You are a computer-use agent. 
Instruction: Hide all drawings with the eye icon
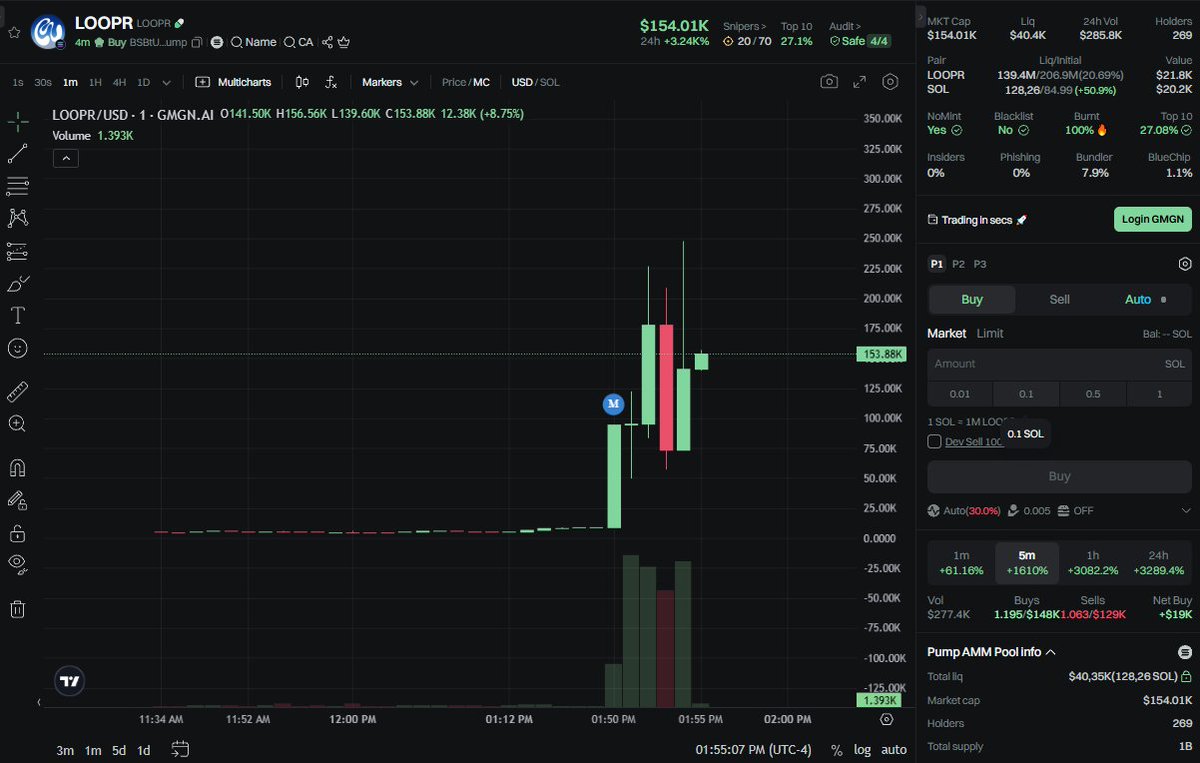pyautogui.click(x=18, y=564)
